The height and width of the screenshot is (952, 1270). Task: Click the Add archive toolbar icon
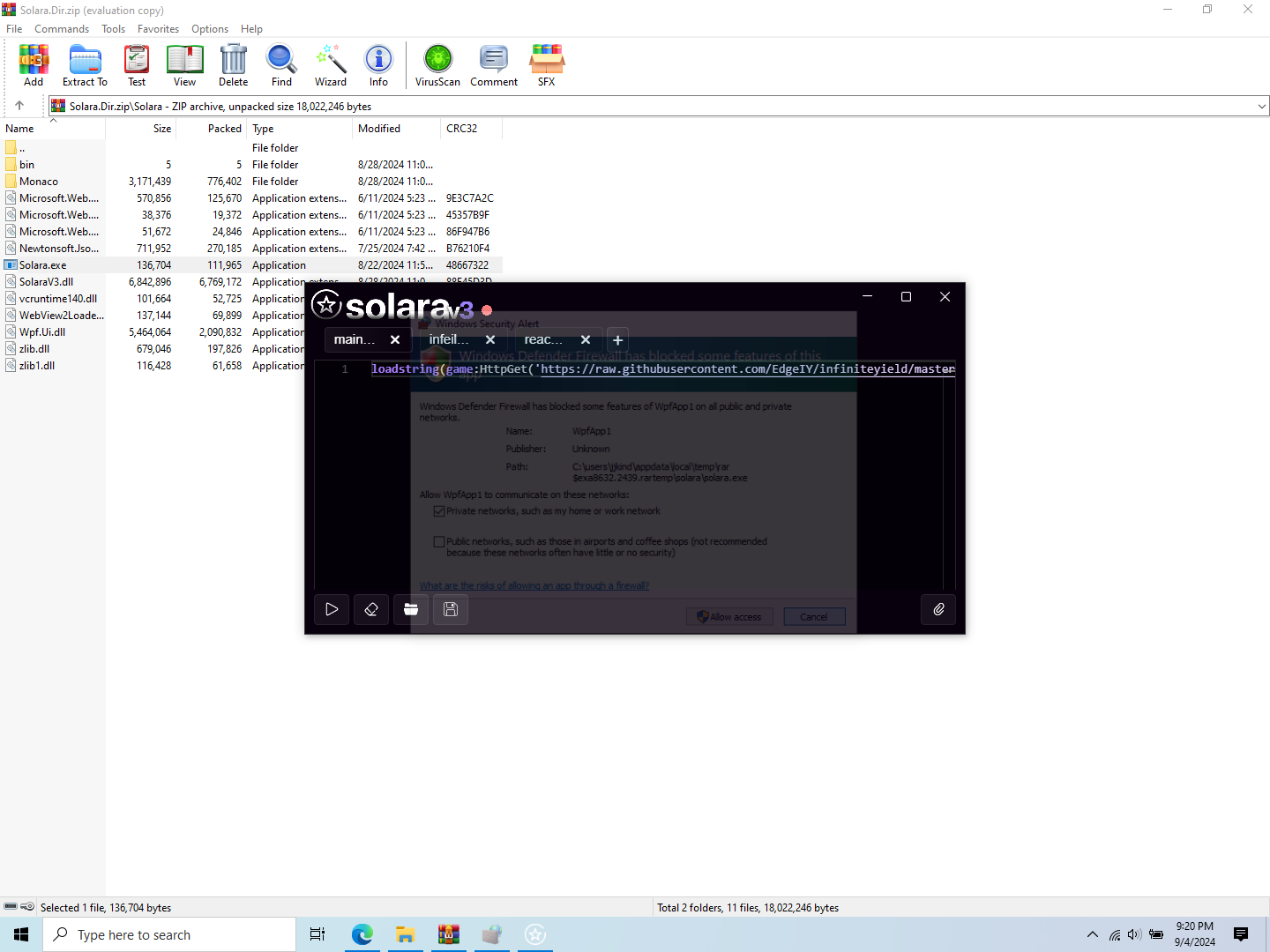click(34, 65)
